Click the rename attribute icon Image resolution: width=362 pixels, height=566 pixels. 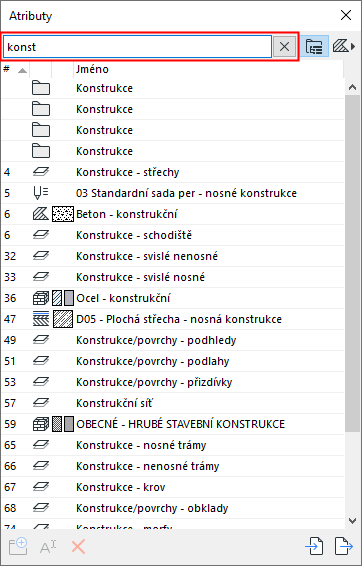pyautogui.click(x=48, y=547)
